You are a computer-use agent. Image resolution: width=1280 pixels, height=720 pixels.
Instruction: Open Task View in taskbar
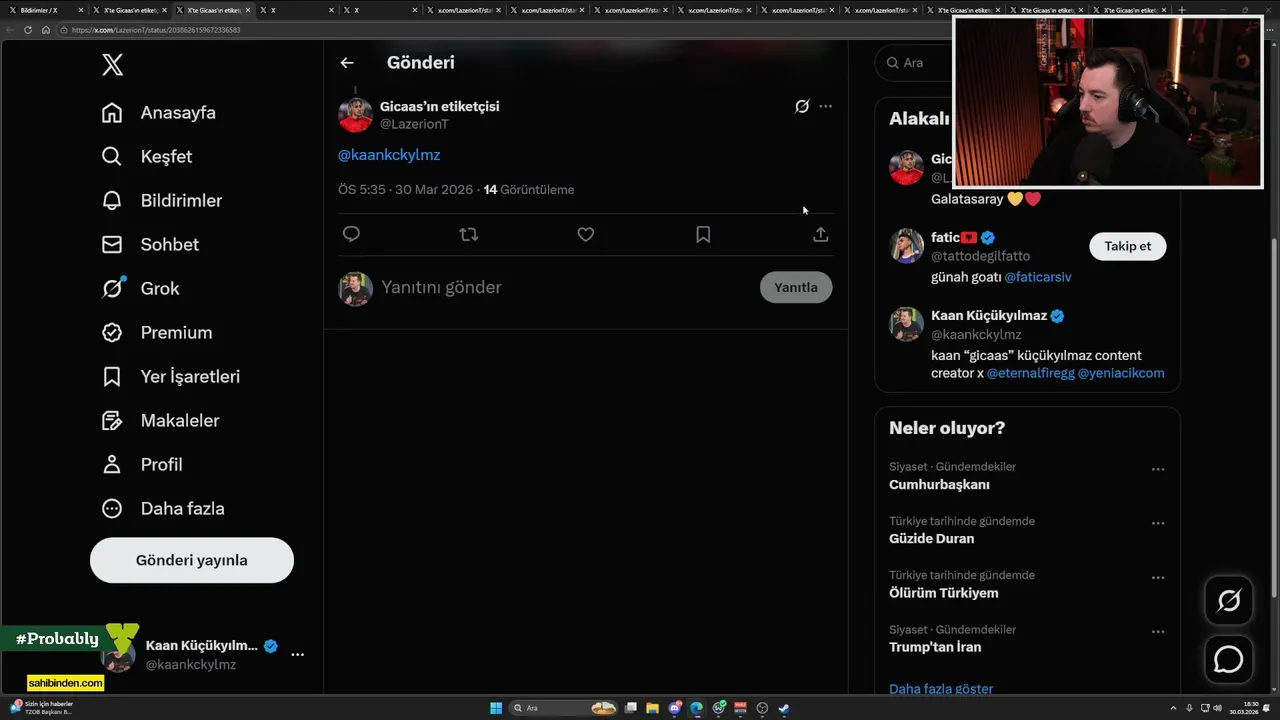tap(630, 708)
